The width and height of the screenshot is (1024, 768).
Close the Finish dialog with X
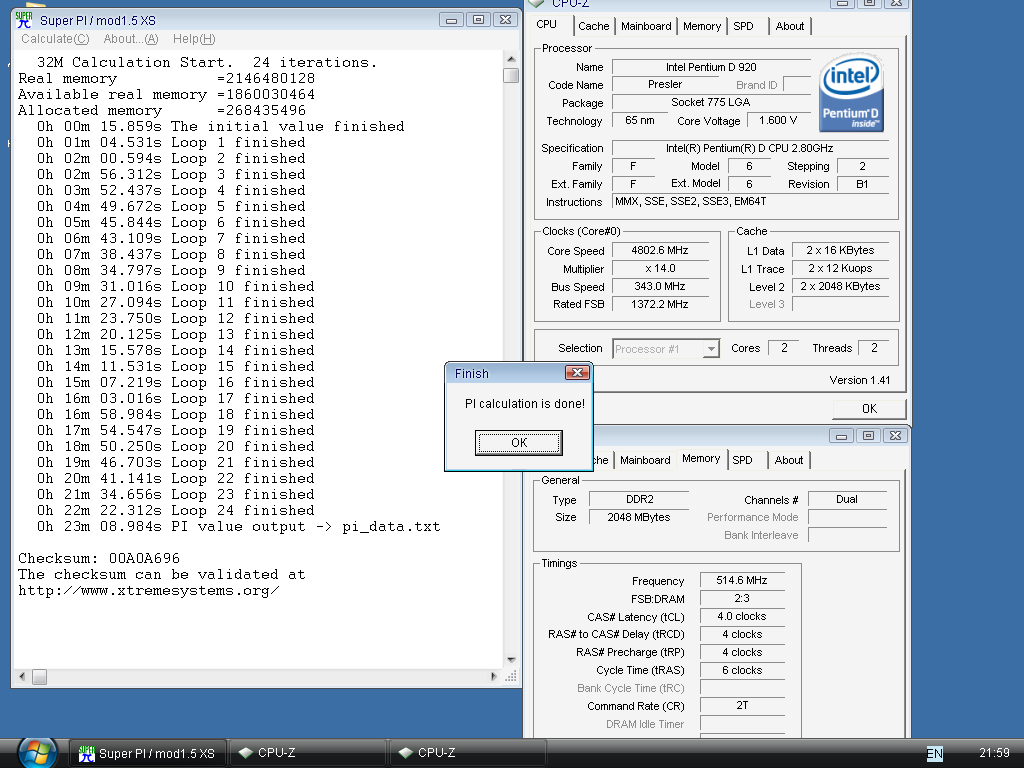tap(577, 373)
